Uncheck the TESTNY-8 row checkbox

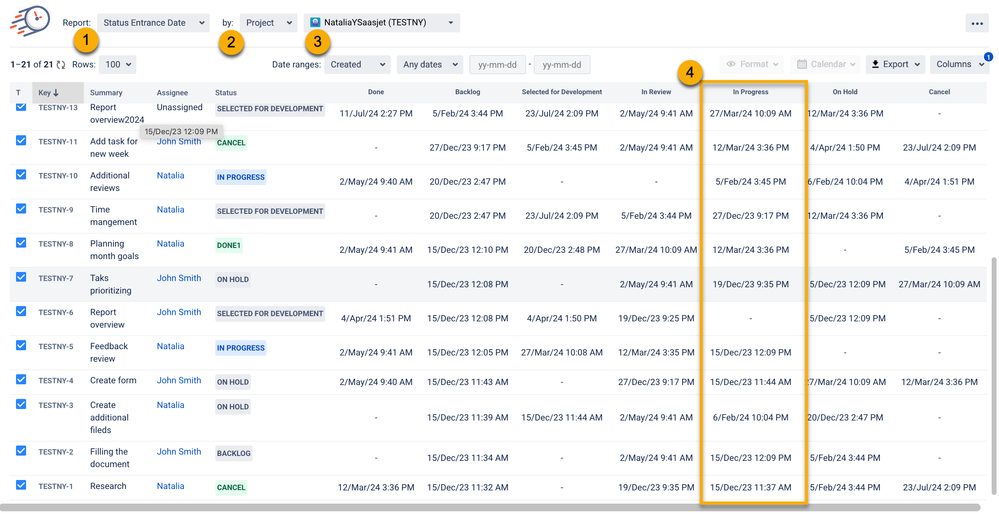pyautogui.click(x=21, y=243)
